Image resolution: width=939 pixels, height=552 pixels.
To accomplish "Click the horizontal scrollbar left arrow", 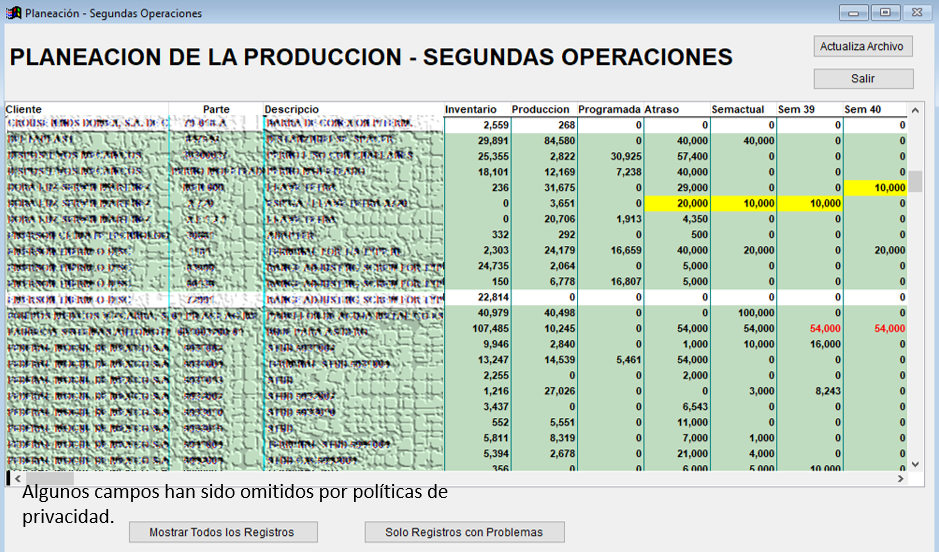I will [11, 479].
